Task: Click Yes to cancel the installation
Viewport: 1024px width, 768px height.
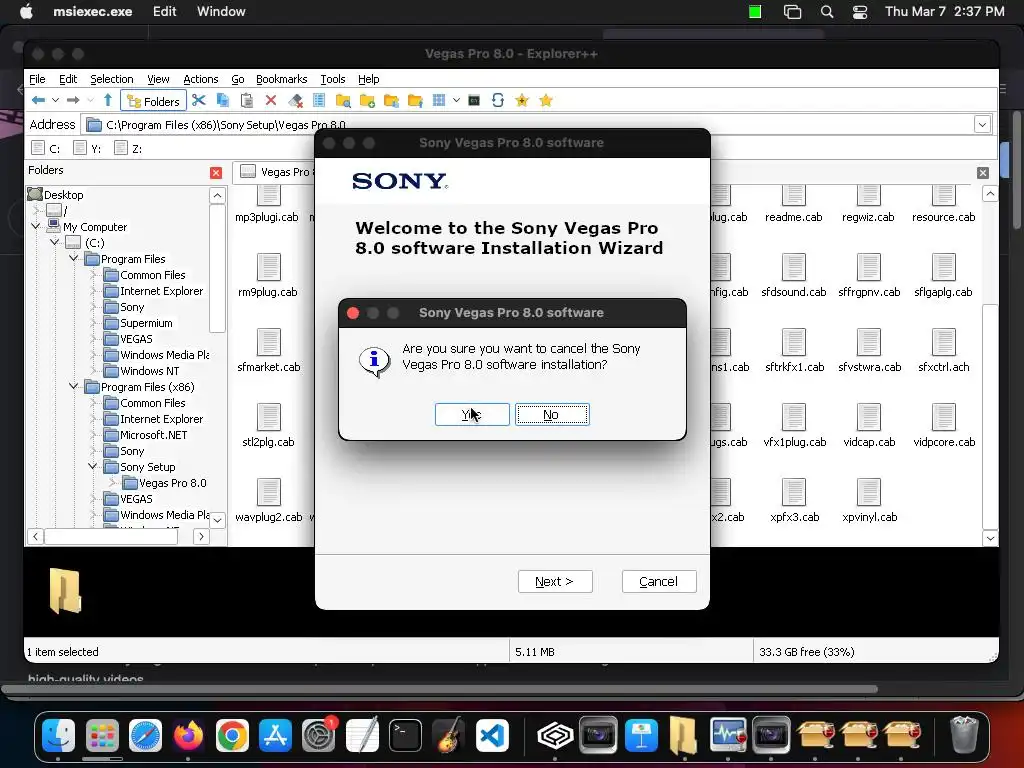Action: pos(472,415)
